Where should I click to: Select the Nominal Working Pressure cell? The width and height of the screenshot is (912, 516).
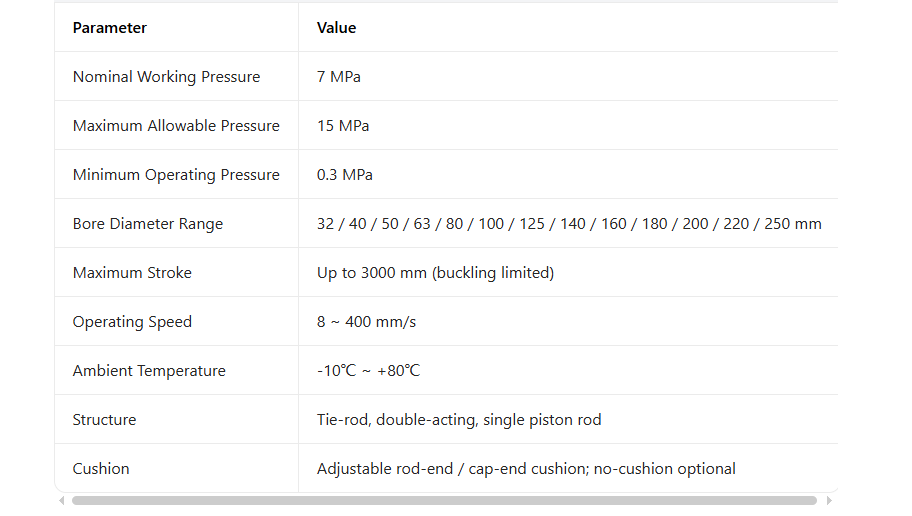pos(166,77)
